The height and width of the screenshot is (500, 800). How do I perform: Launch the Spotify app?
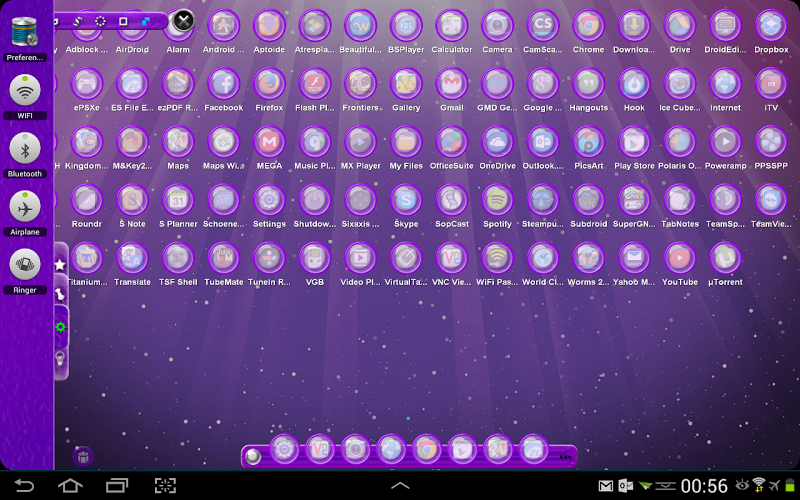point(497,199)
